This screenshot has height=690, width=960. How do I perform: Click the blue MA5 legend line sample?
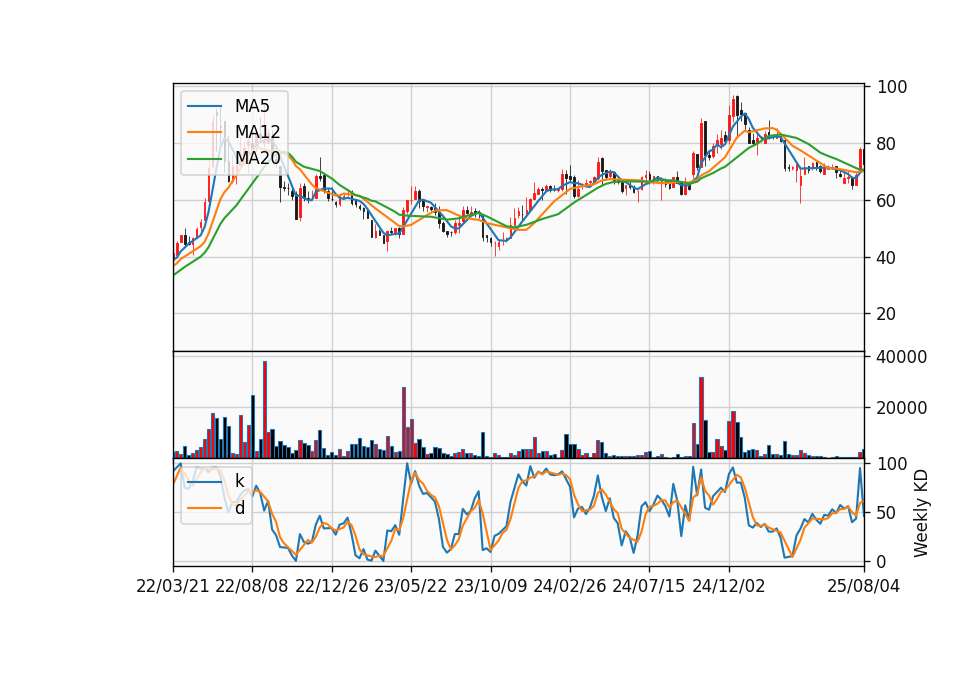coord(204,106)
